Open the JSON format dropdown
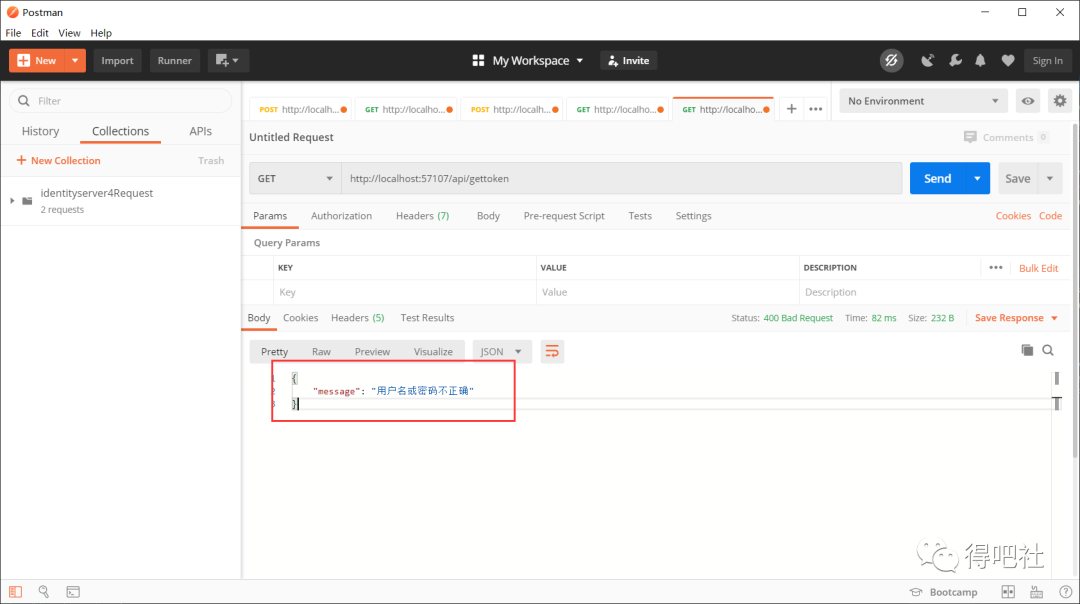This screenshot has width=1080, height=604. pos(501,351)
